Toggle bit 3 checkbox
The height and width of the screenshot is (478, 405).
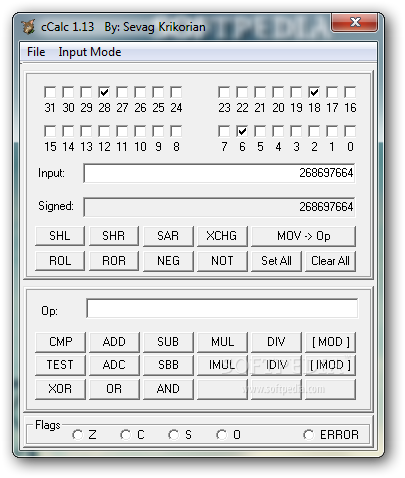click(296, 131)
